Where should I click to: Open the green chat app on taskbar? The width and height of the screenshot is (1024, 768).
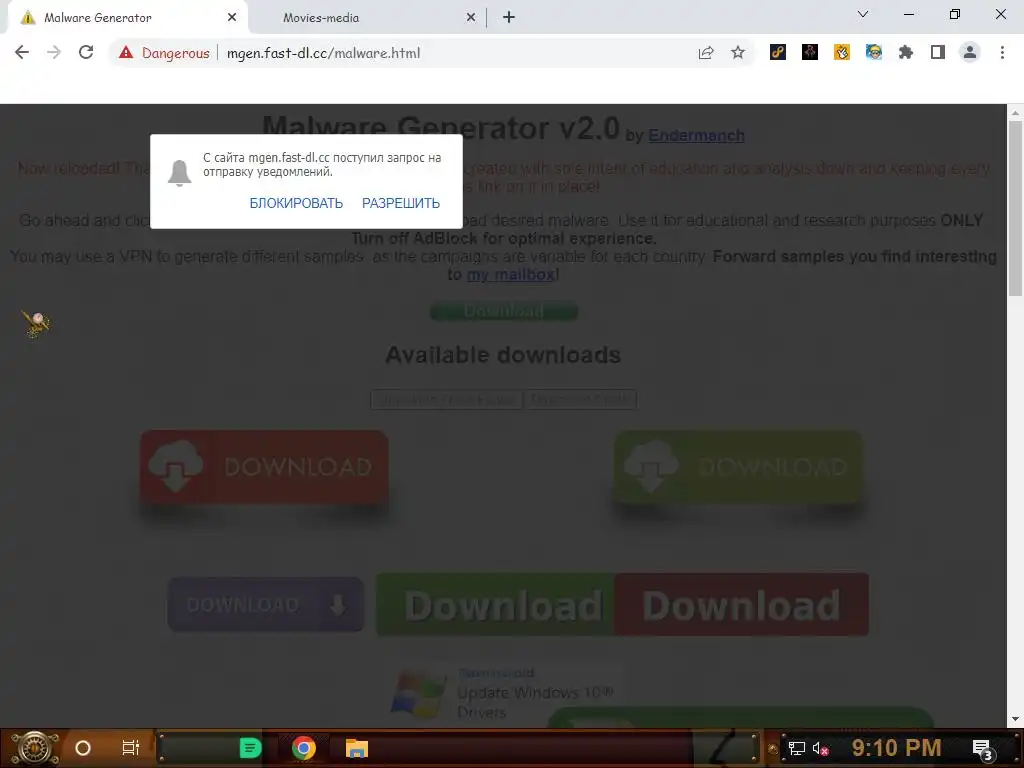click(x=250, y=748)
